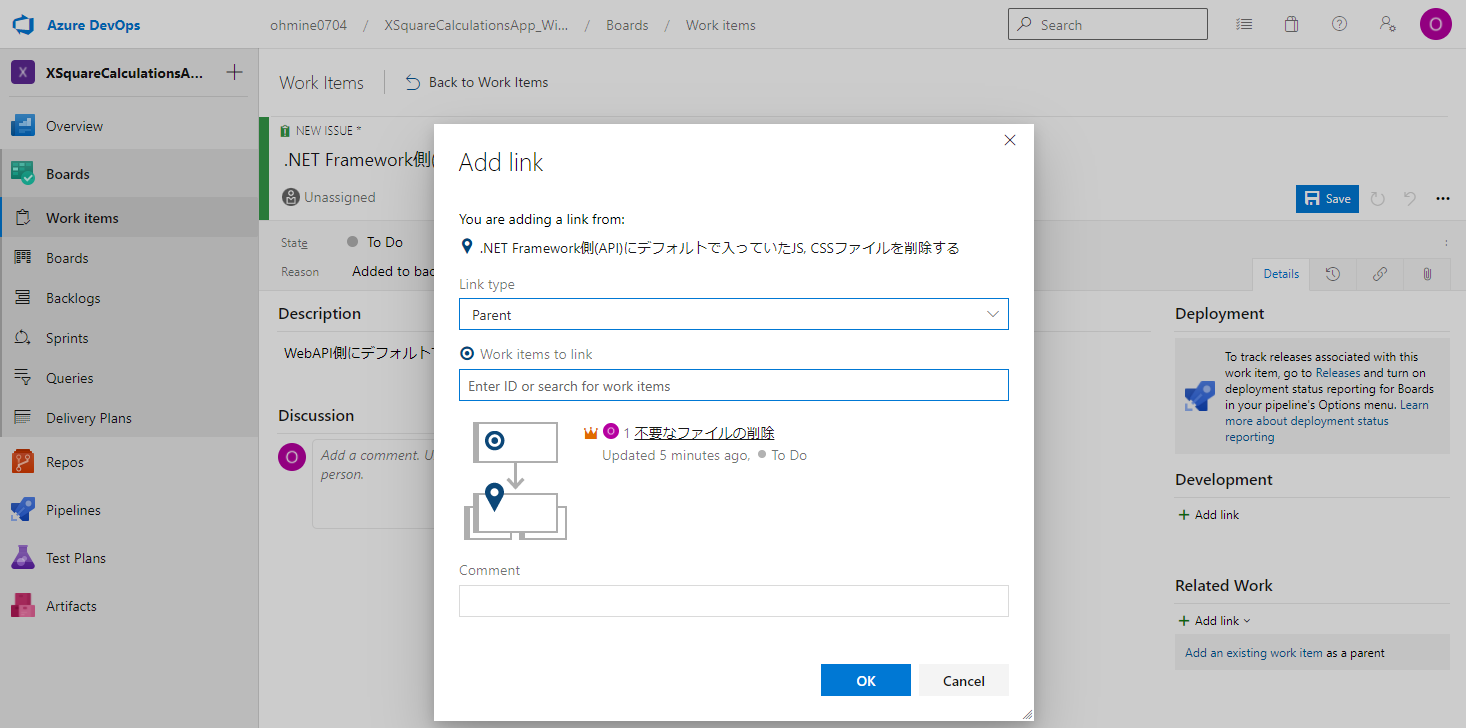Screen dimensions: 1466x728
Task: Open Artifacts in the sidebar
Action: coord(129,606)
